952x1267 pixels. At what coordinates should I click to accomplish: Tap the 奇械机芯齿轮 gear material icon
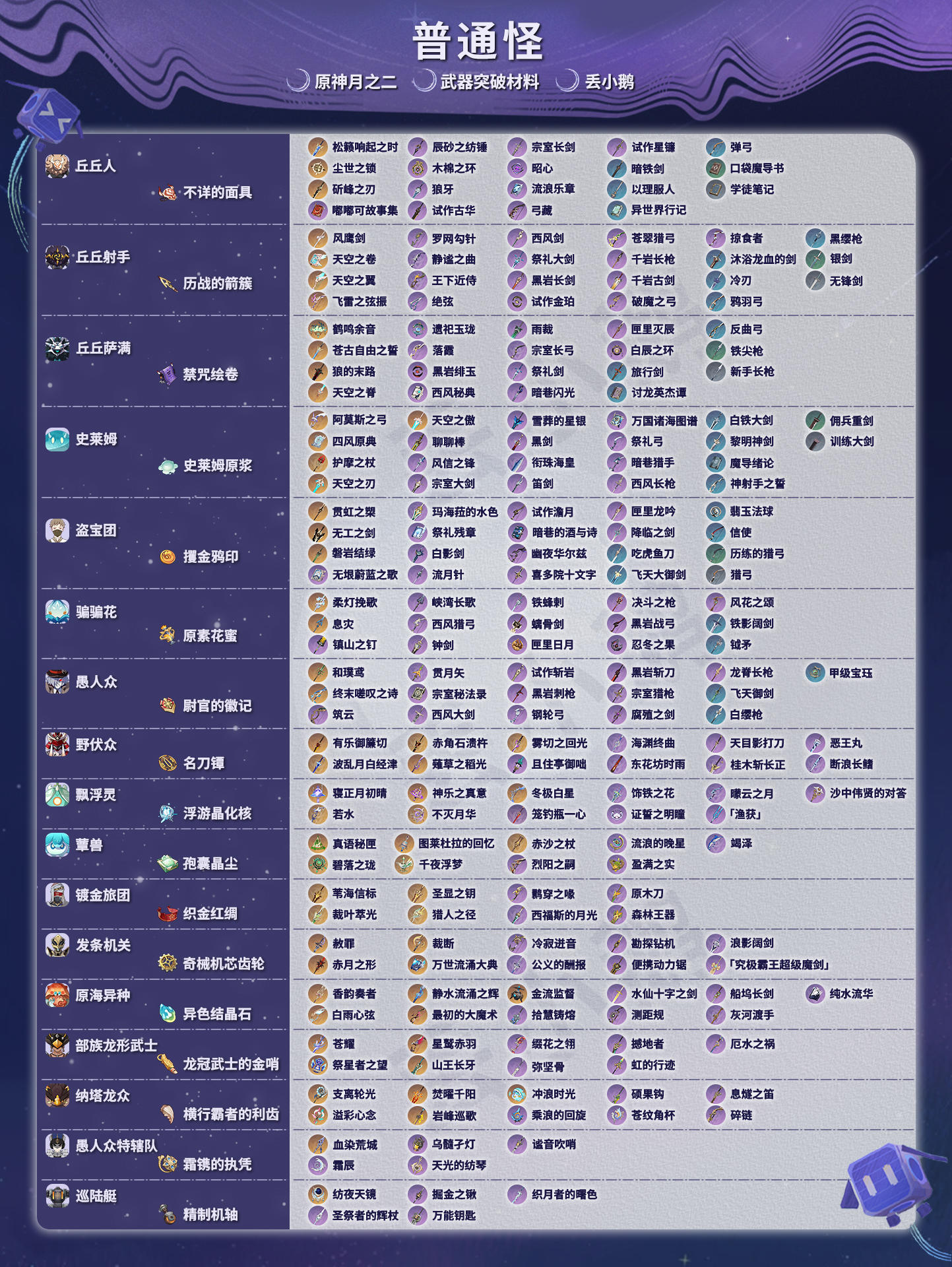[x=168, y=964]
